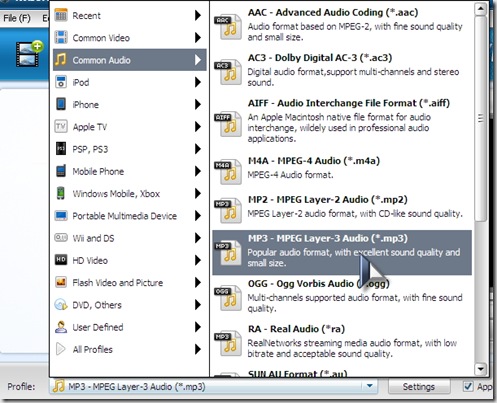Click the AAC format file icon
The width and height of the screenshot is (497, 403).
[227, 27]
